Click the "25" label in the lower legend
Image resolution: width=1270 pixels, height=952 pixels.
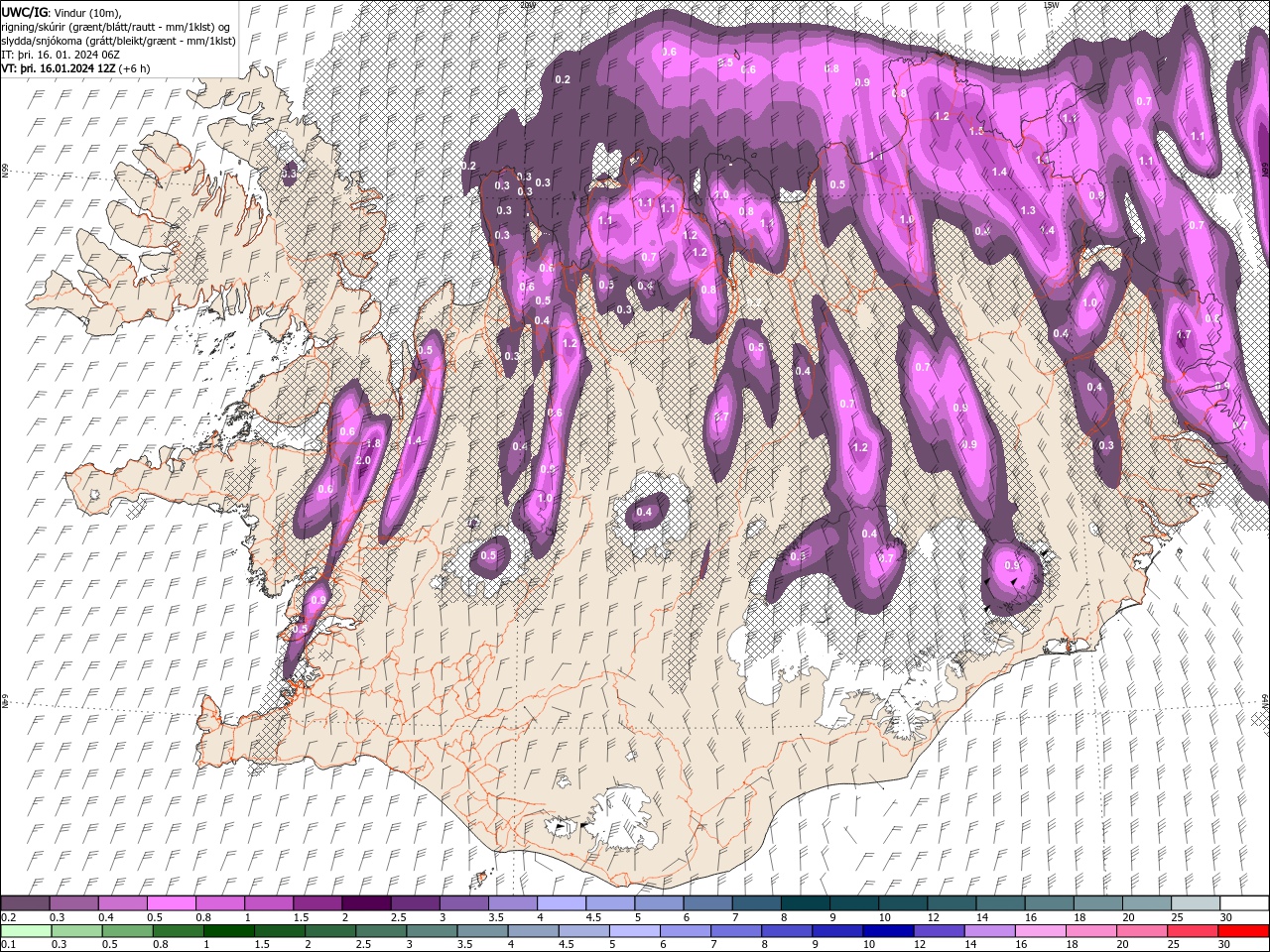pyautogui.click(x=1174, y=945)
